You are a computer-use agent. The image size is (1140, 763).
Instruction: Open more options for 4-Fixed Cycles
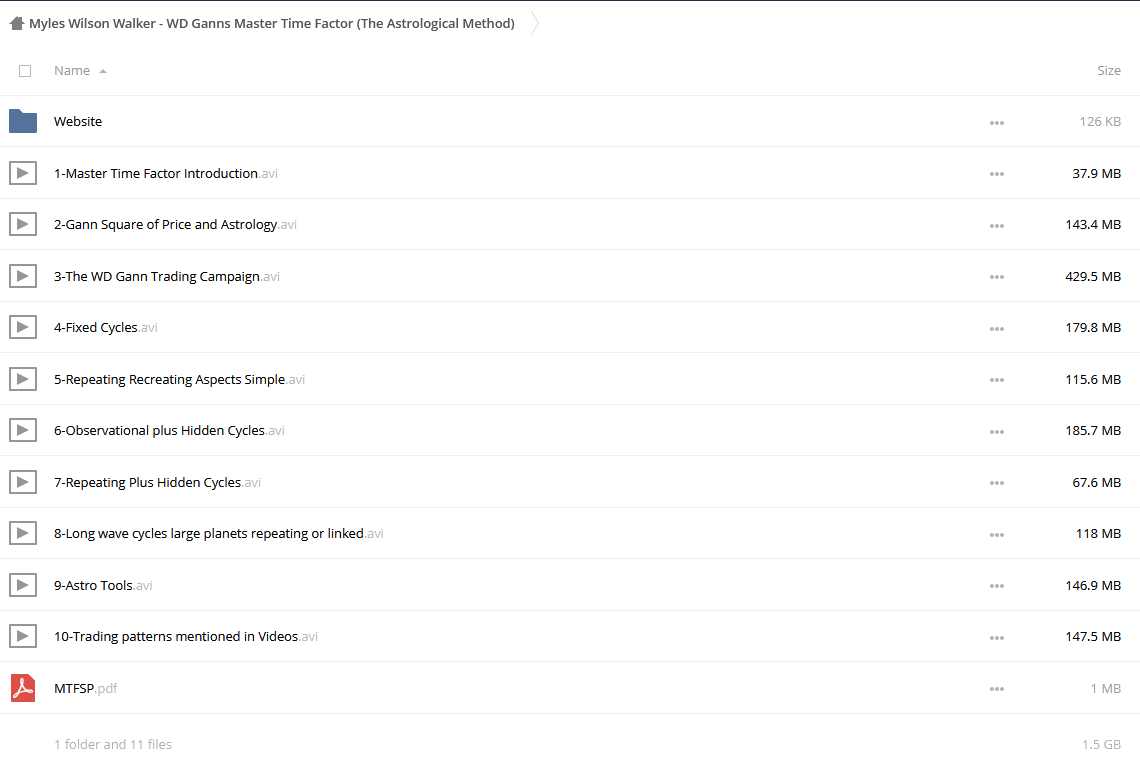pyautogui.click(x=997, y=329)
